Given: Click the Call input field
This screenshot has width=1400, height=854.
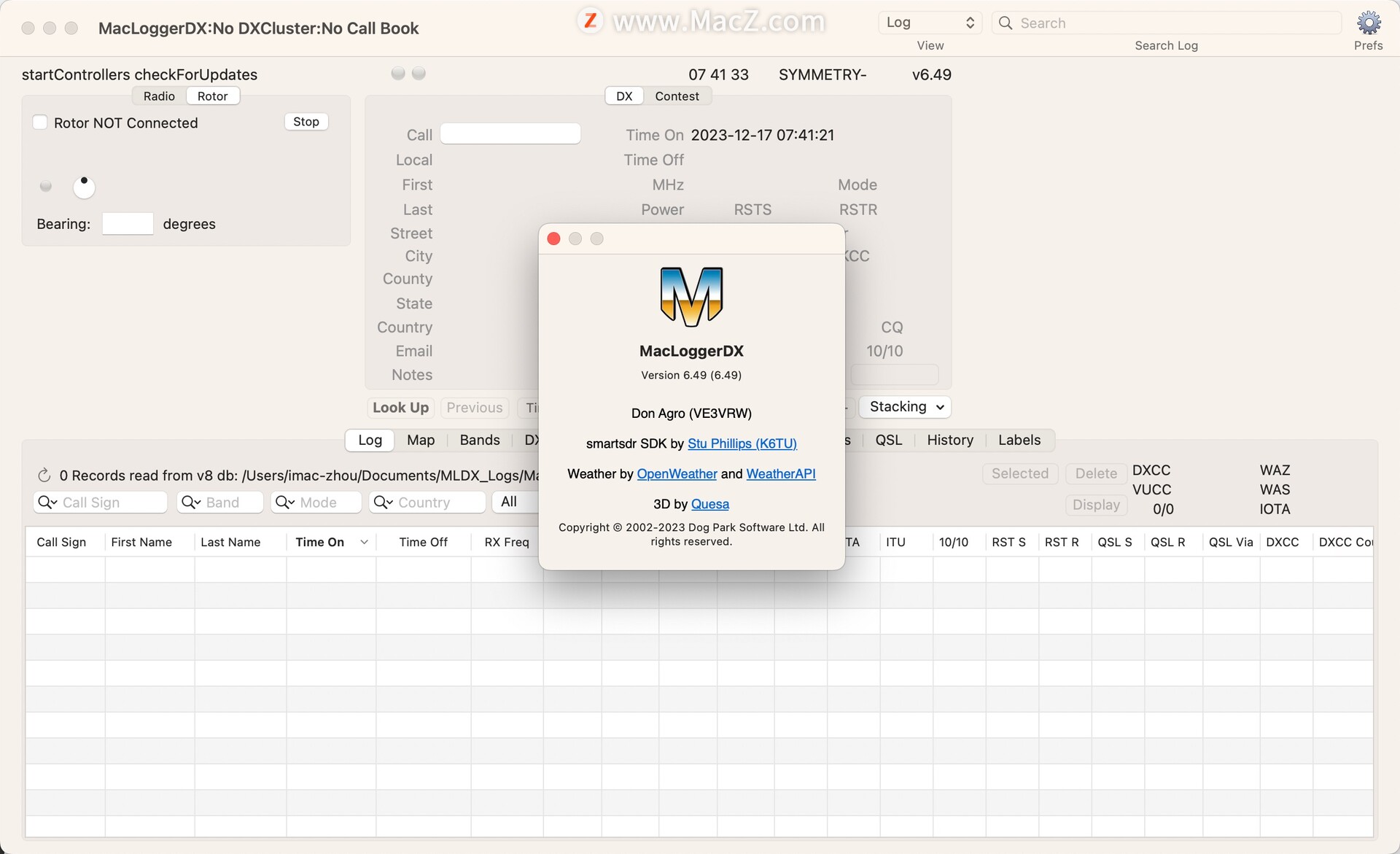Looking at the screenshot, I should (510, 134).
